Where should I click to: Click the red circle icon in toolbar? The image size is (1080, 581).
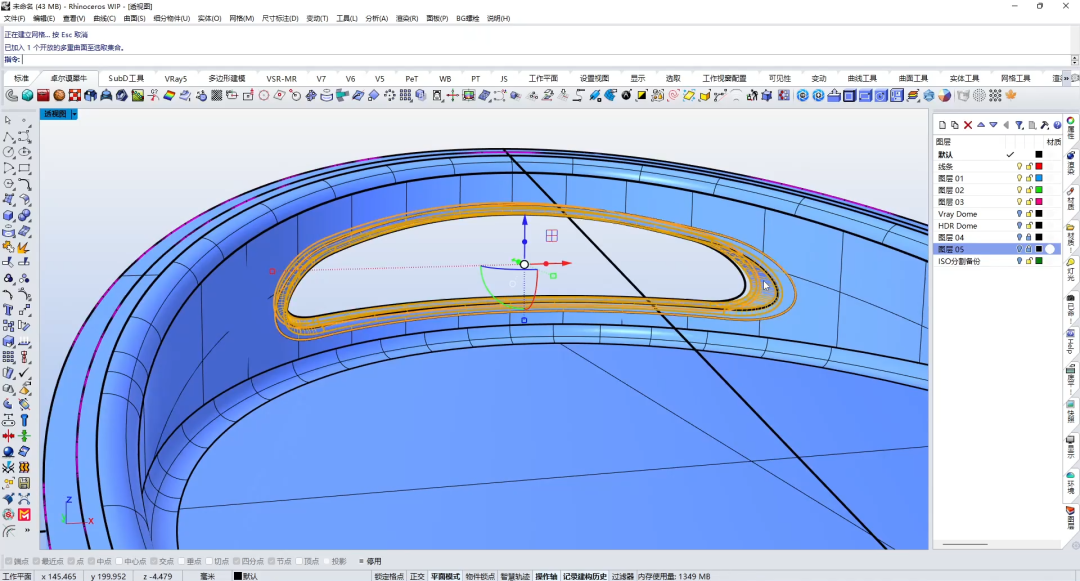coord(264,96)
